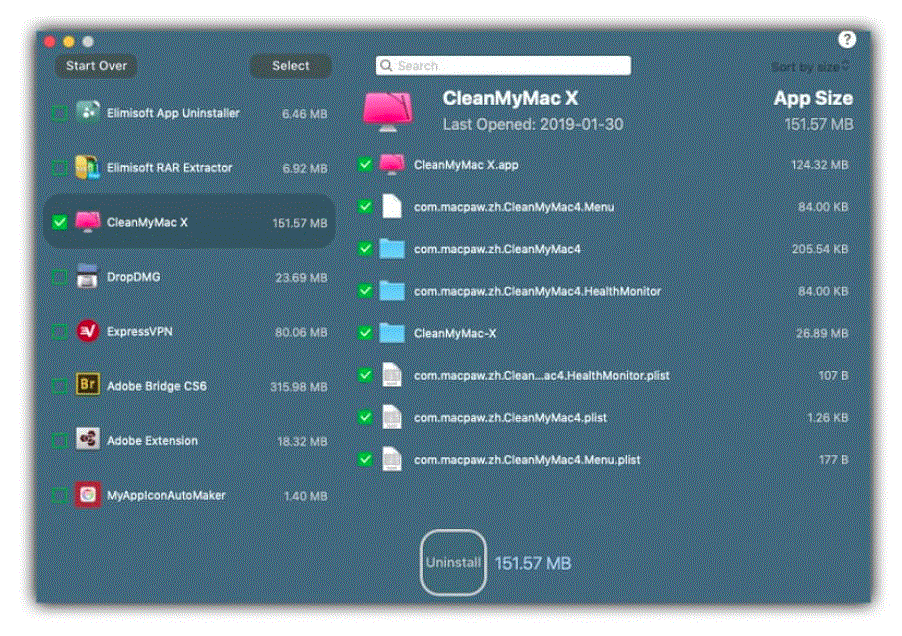Uncheck the com.macpaw.zh.CleanMyMac4 folder checkbox
The image size is (902, 636).
click(x=365, y=248)
